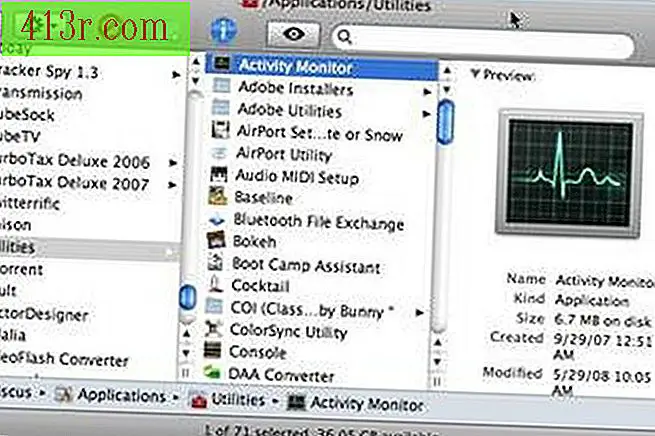Click the magnifying glass search icon
This screenshot has height=436, width=655.
point(345,37)
